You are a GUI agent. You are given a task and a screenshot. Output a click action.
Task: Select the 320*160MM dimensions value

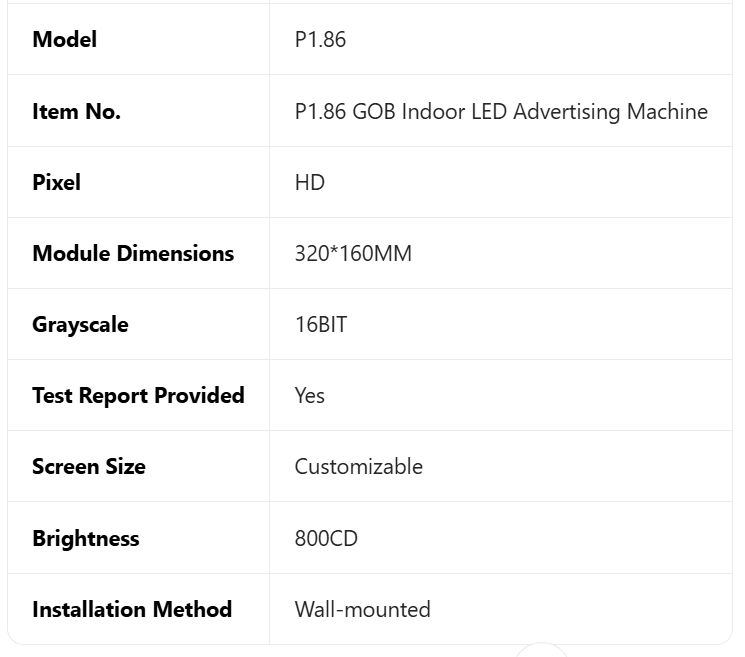(x=353, y=254)
